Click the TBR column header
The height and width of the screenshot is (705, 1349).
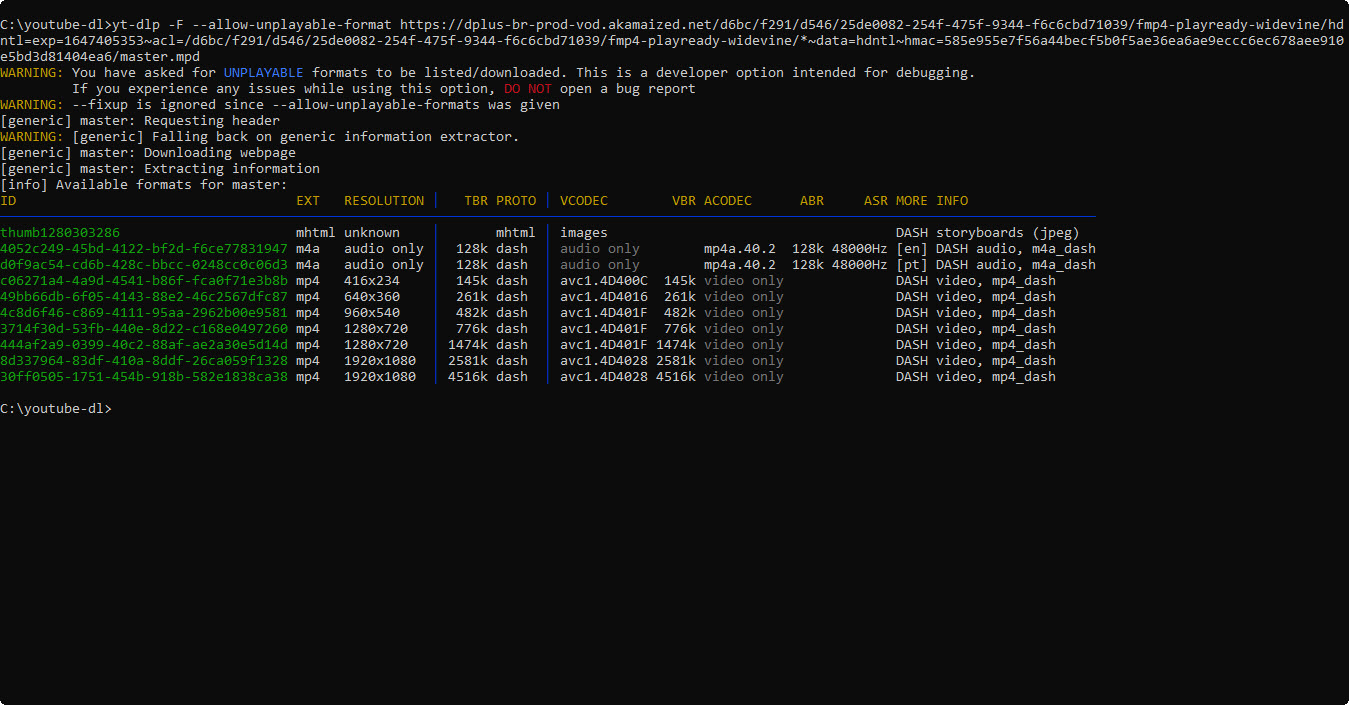(x=476, y=201)
